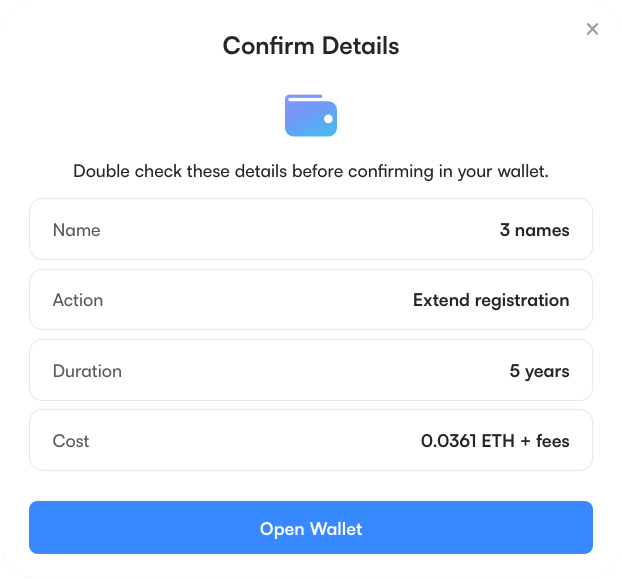Click the '5 years' duration value

[539, 371]
